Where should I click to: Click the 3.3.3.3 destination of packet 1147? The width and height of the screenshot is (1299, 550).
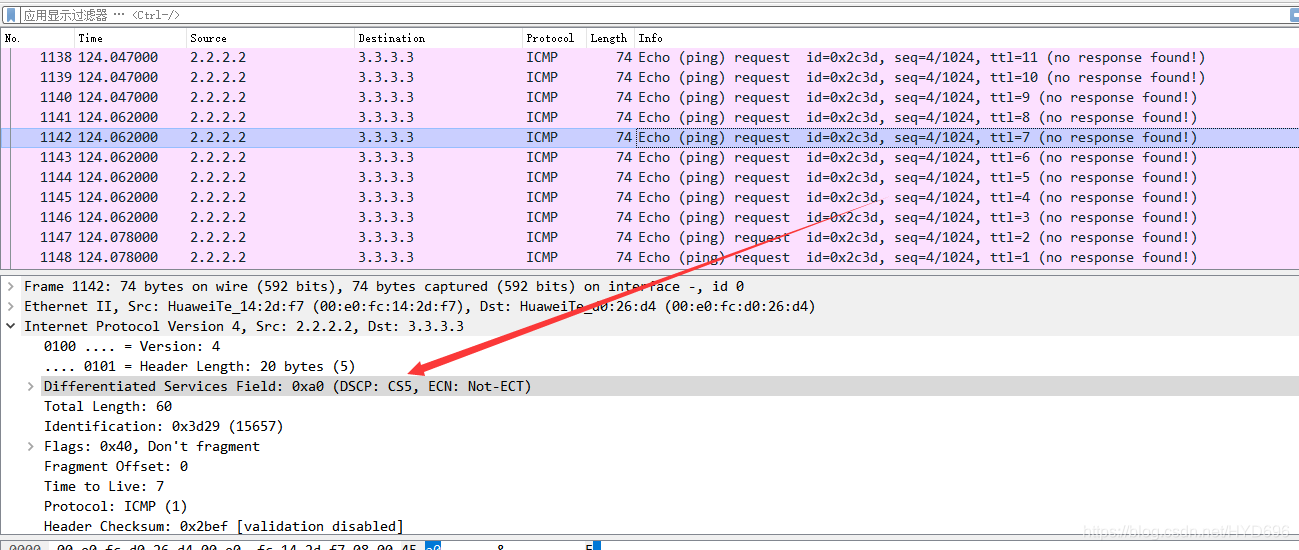coord(386,238)
